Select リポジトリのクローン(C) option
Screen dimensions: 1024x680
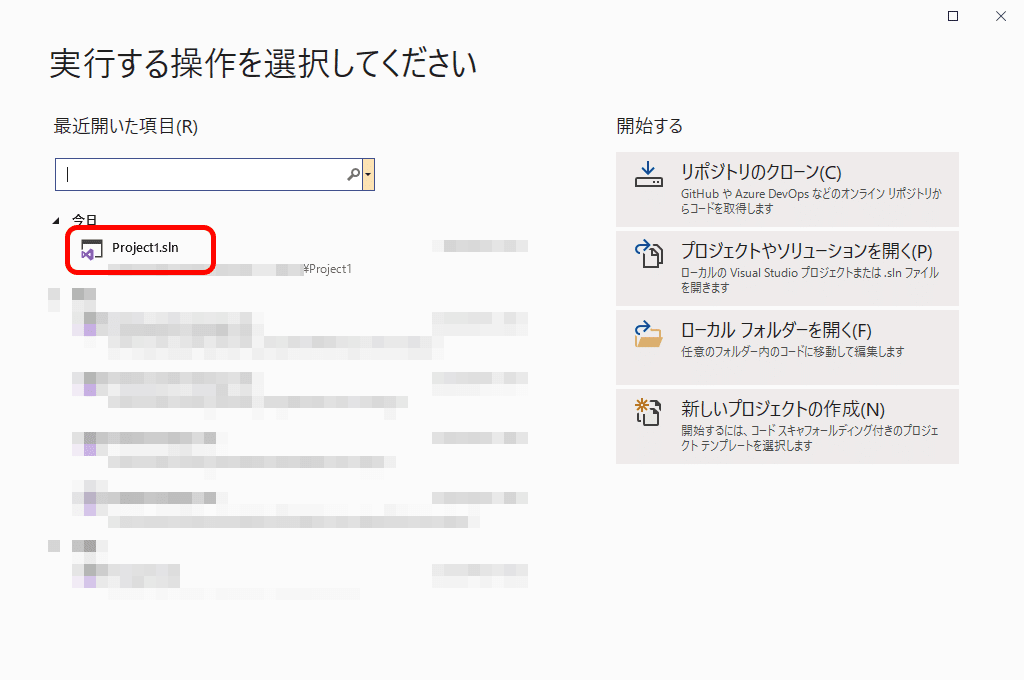point(787,189)
